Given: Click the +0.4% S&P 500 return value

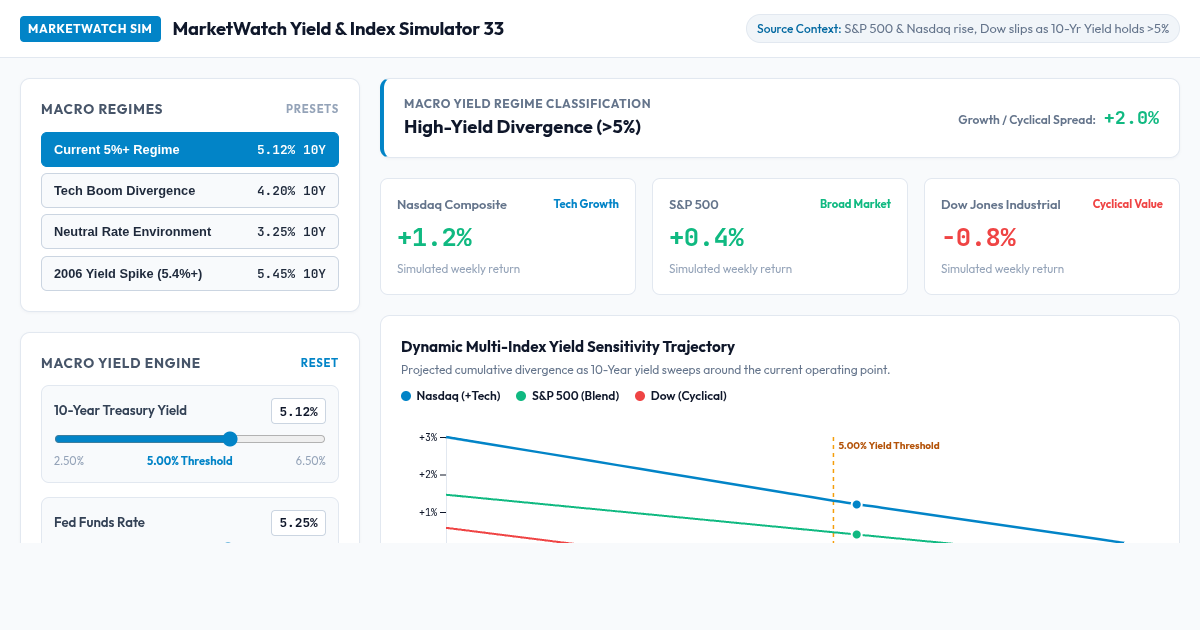Looking at the screenshot, I should click(x=706, y=238).
